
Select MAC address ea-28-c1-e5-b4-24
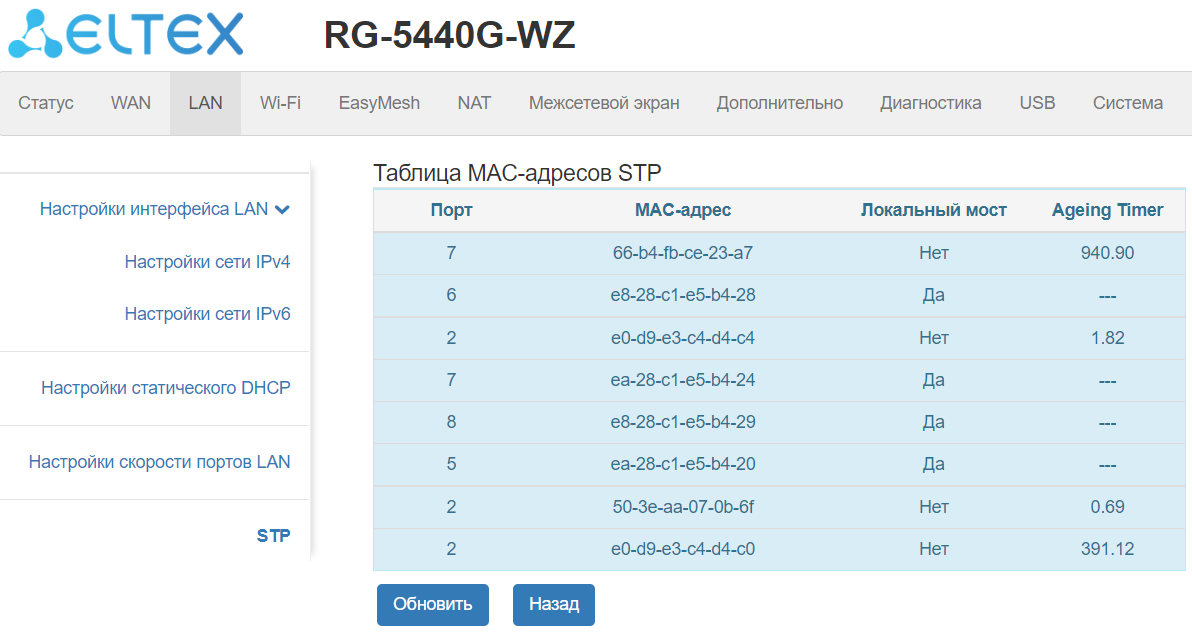click(683, 379)
